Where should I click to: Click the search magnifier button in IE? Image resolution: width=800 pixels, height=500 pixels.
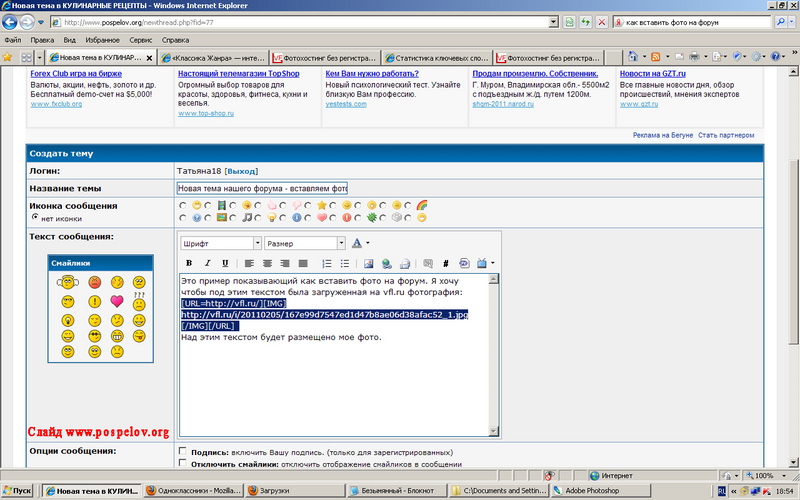click(781, 22)
